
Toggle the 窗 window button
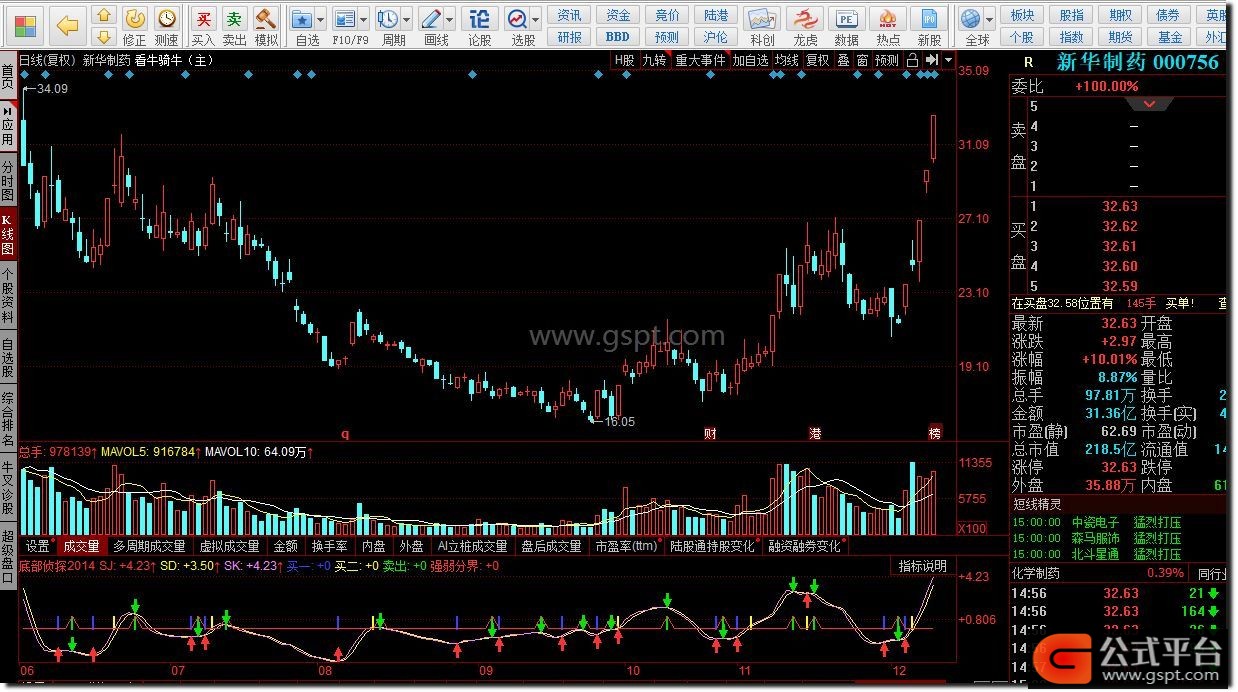point(861,60)
